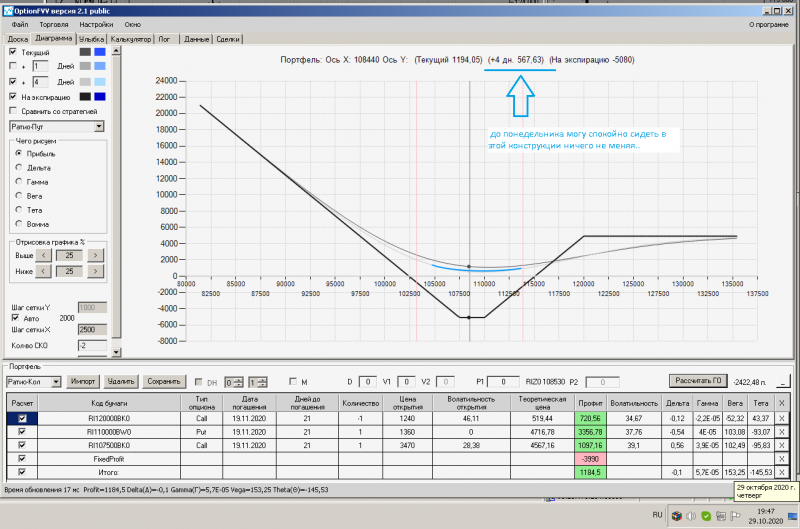Click the X button on the RI107500BK0 row
The image size is (800, 529).
coord(782,443)
